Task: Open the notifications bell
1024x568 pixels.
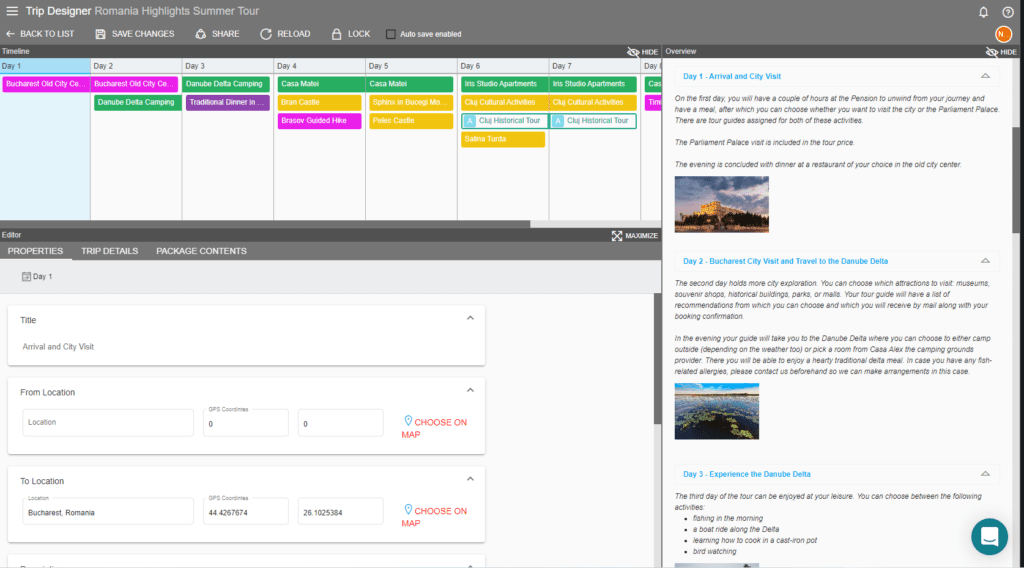Action: 983,12
